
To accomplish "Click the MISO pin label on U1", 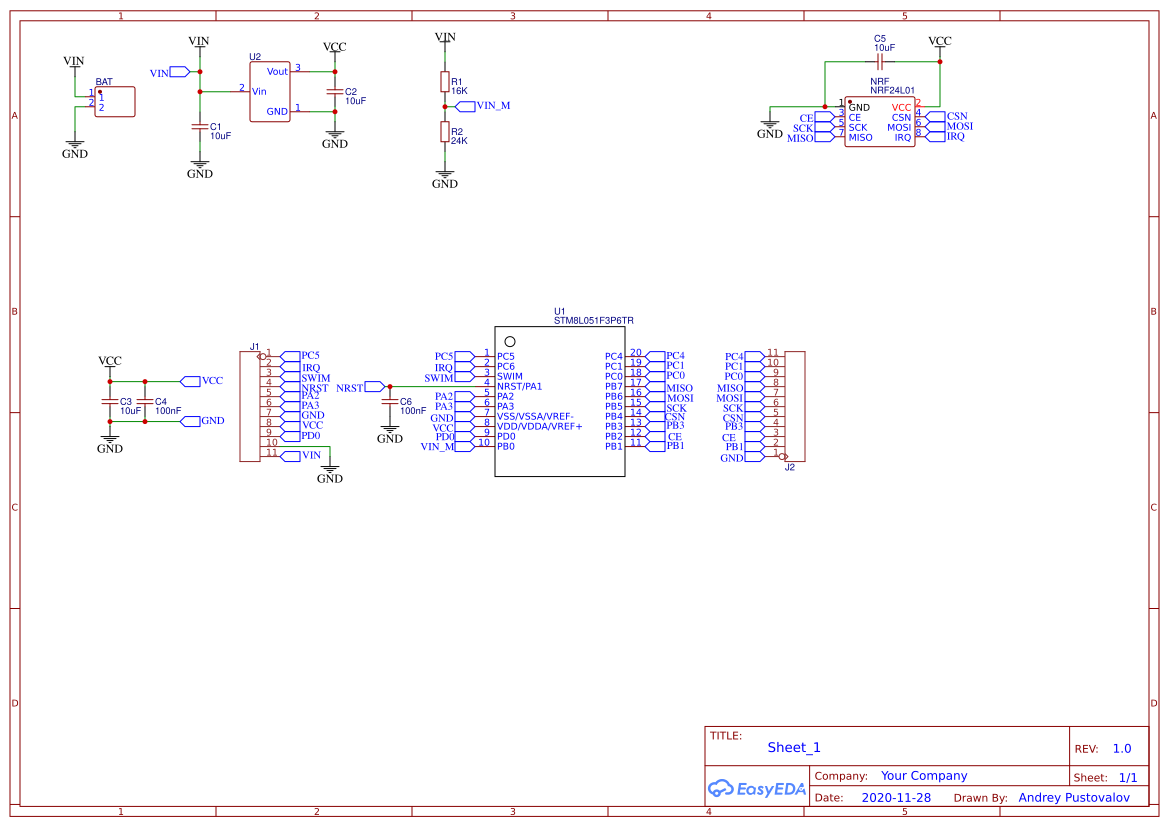I will click(x=680, y=388).
